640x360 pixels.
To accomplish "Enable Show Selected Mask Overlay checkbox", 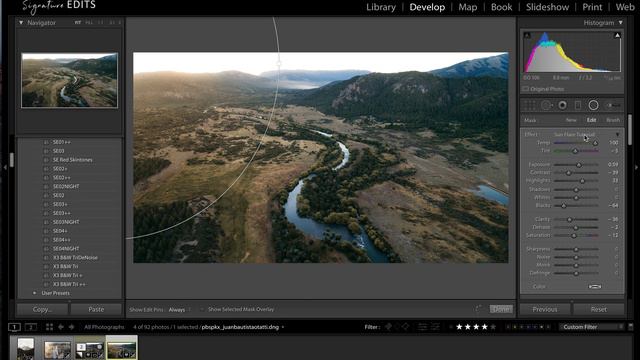I will (x=202, y=309).
